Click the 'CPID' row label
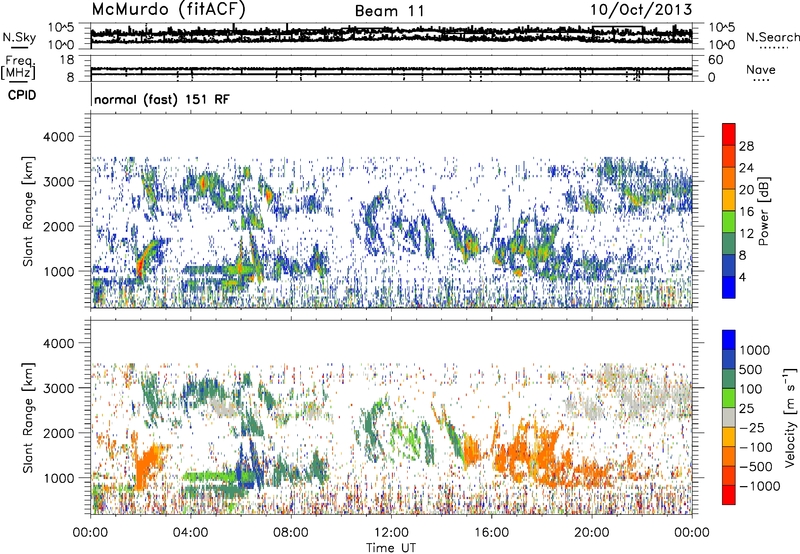The height and width of the screenshot is (554, 800). (22, 95)
